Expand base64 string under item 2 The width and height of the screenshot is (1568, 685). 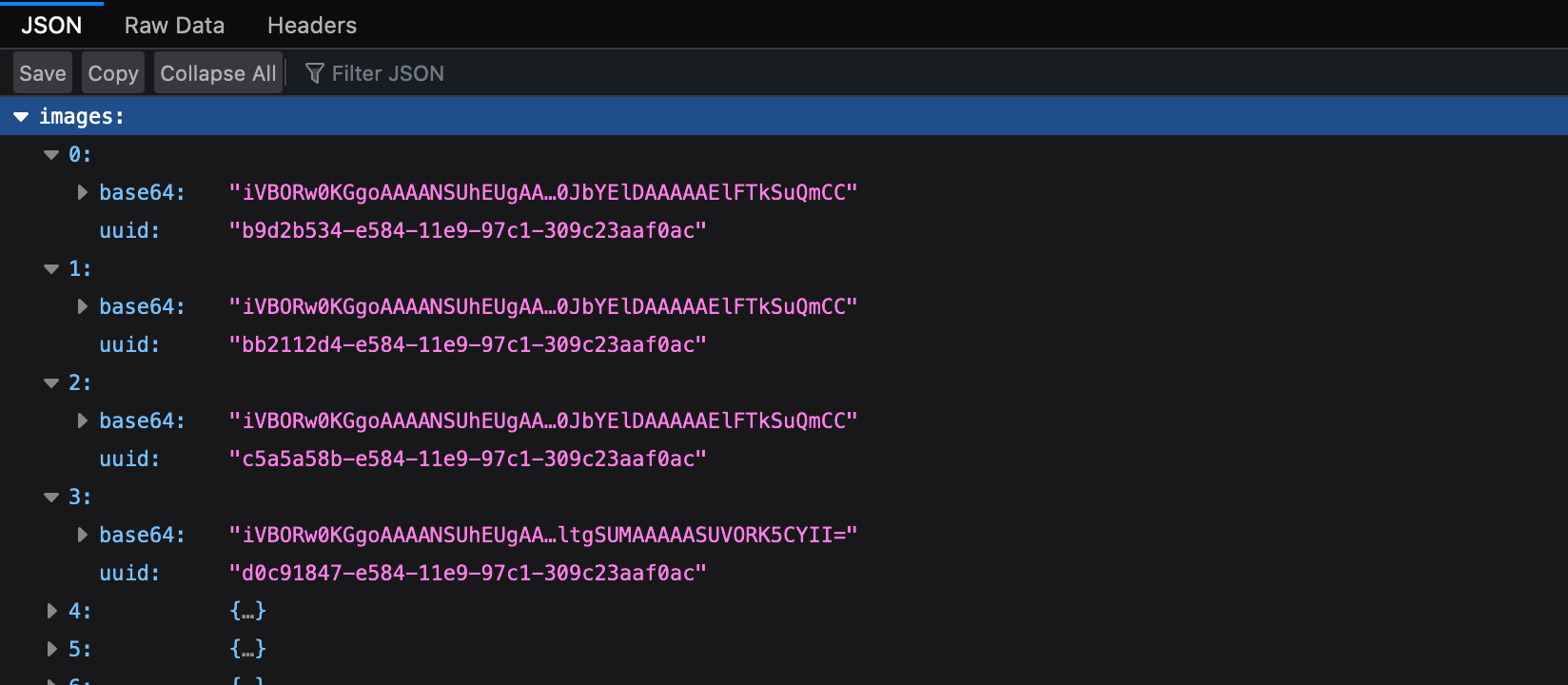pos(83,421)
